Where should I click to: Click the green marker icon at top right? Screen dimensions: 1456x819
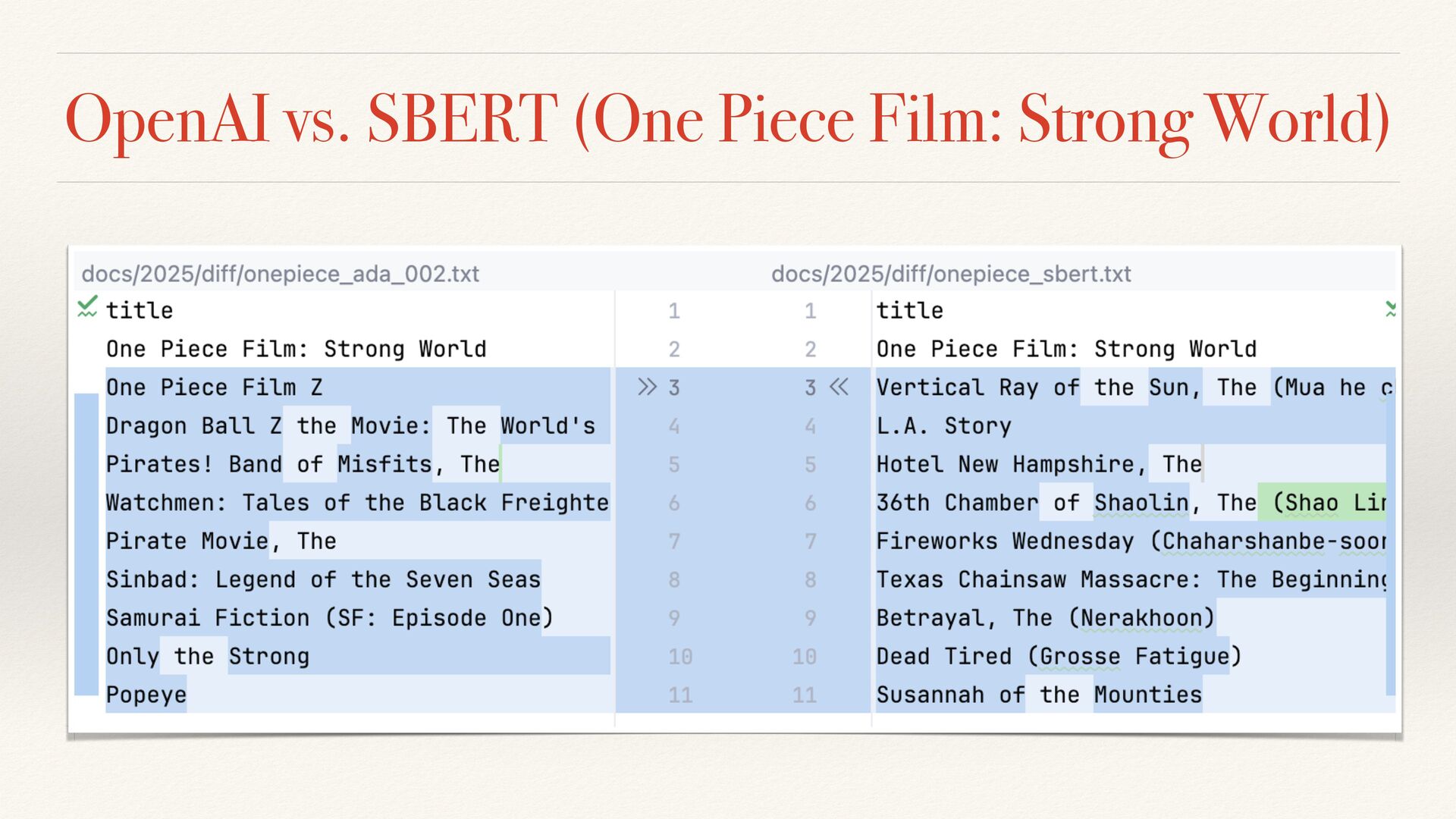(1390, 309)
